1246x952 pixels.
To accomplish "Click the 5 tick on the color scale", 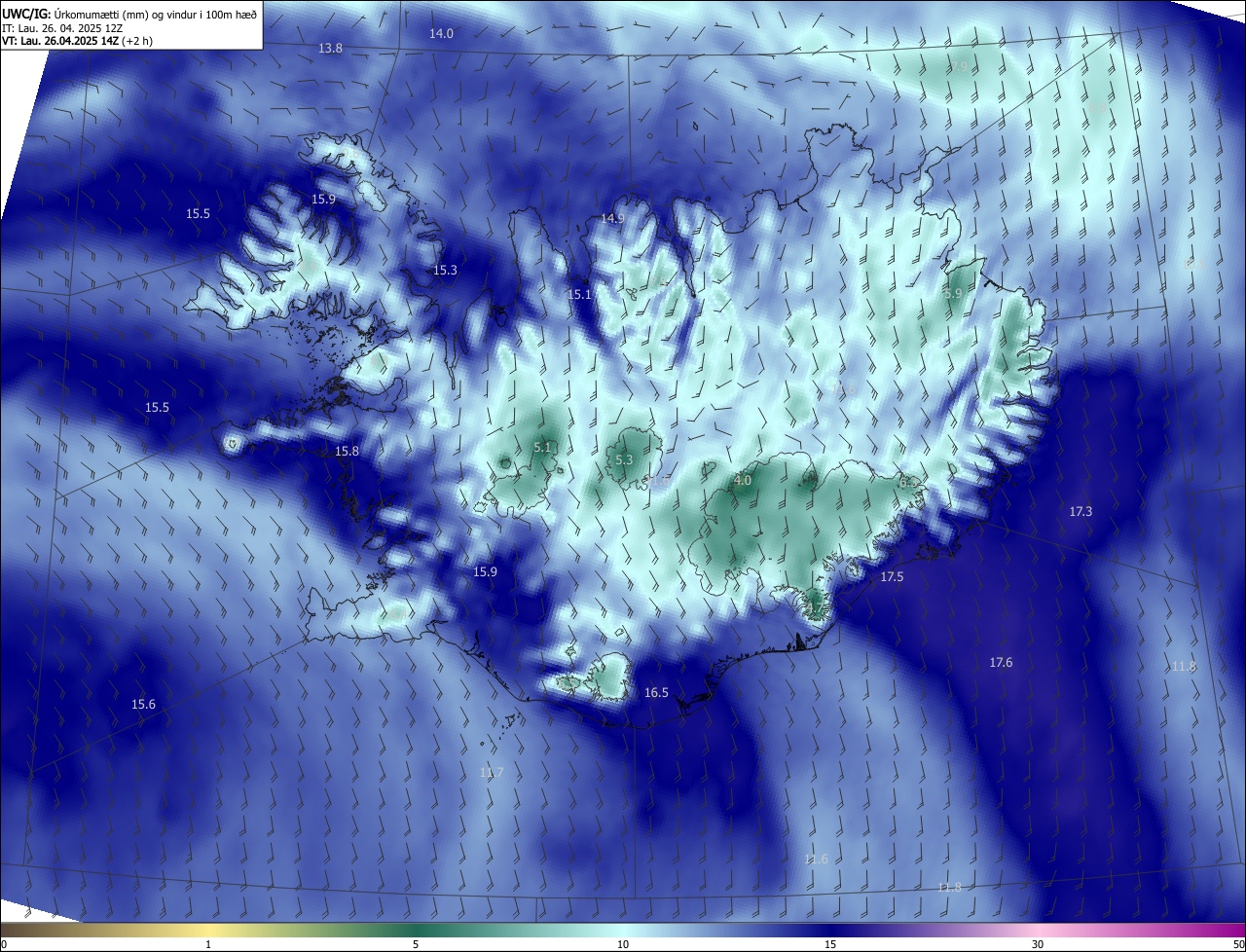I will pos(416,945).
